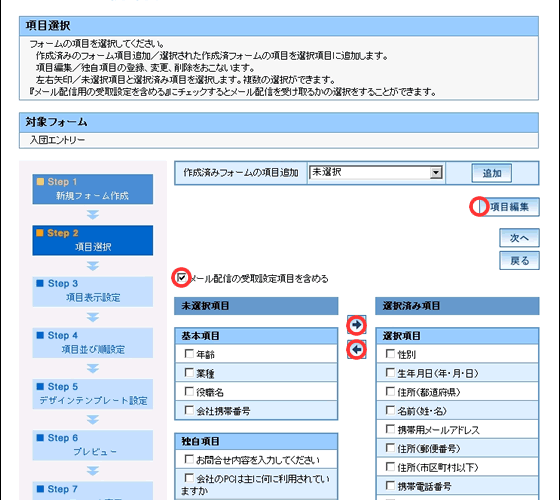Click the double chevron below Step 1

(93, 215)
